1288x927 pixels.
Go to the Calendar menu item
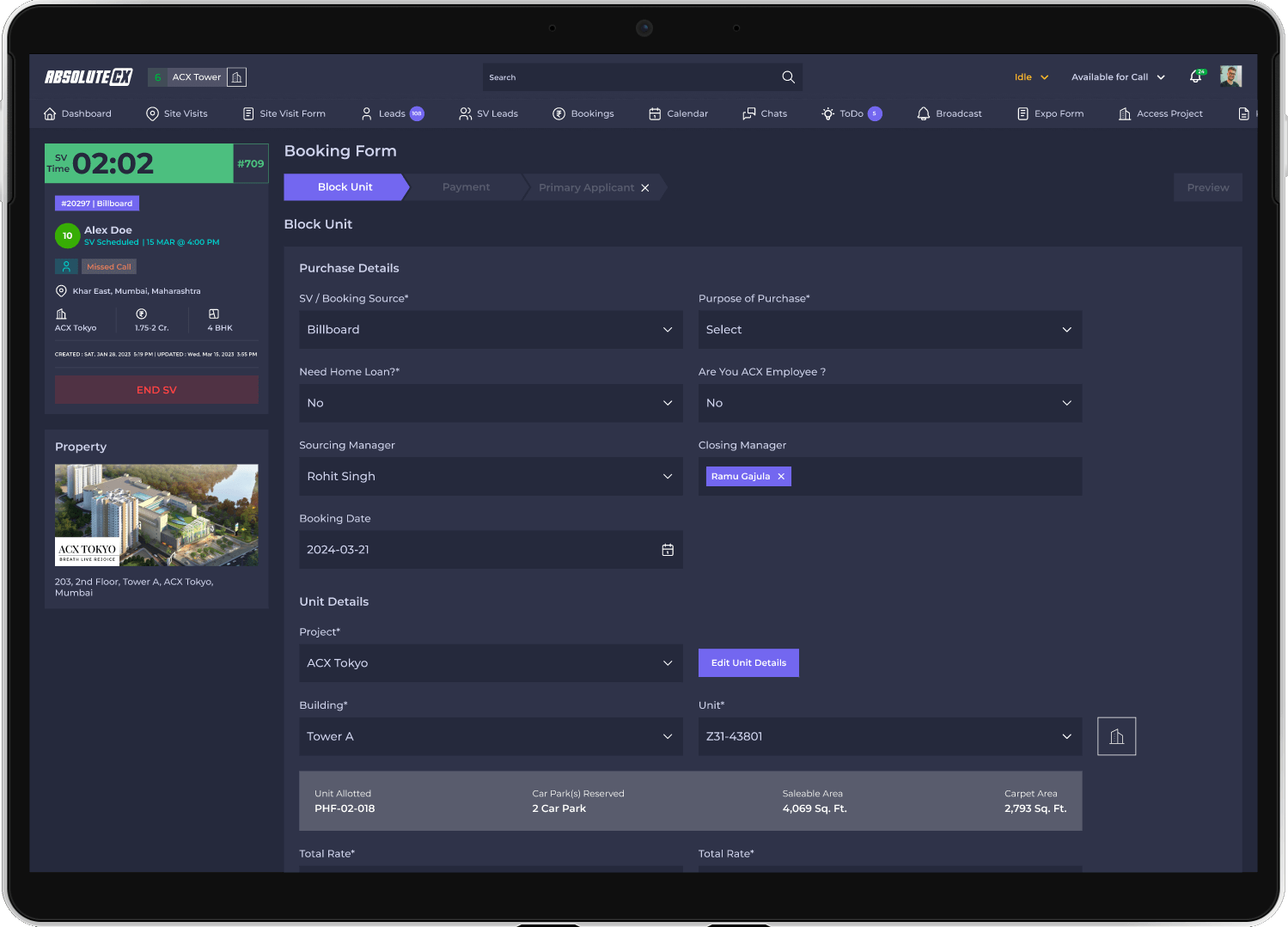(678, 113)
